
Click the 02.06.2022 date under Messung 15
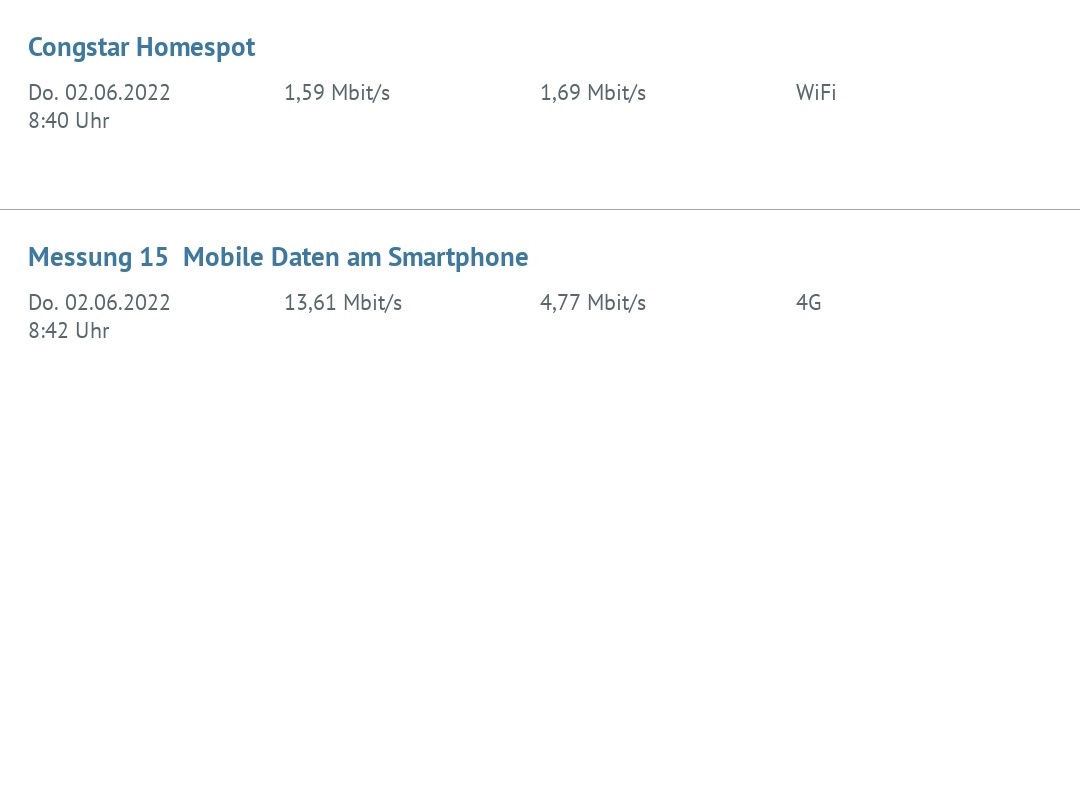[118, 303]
